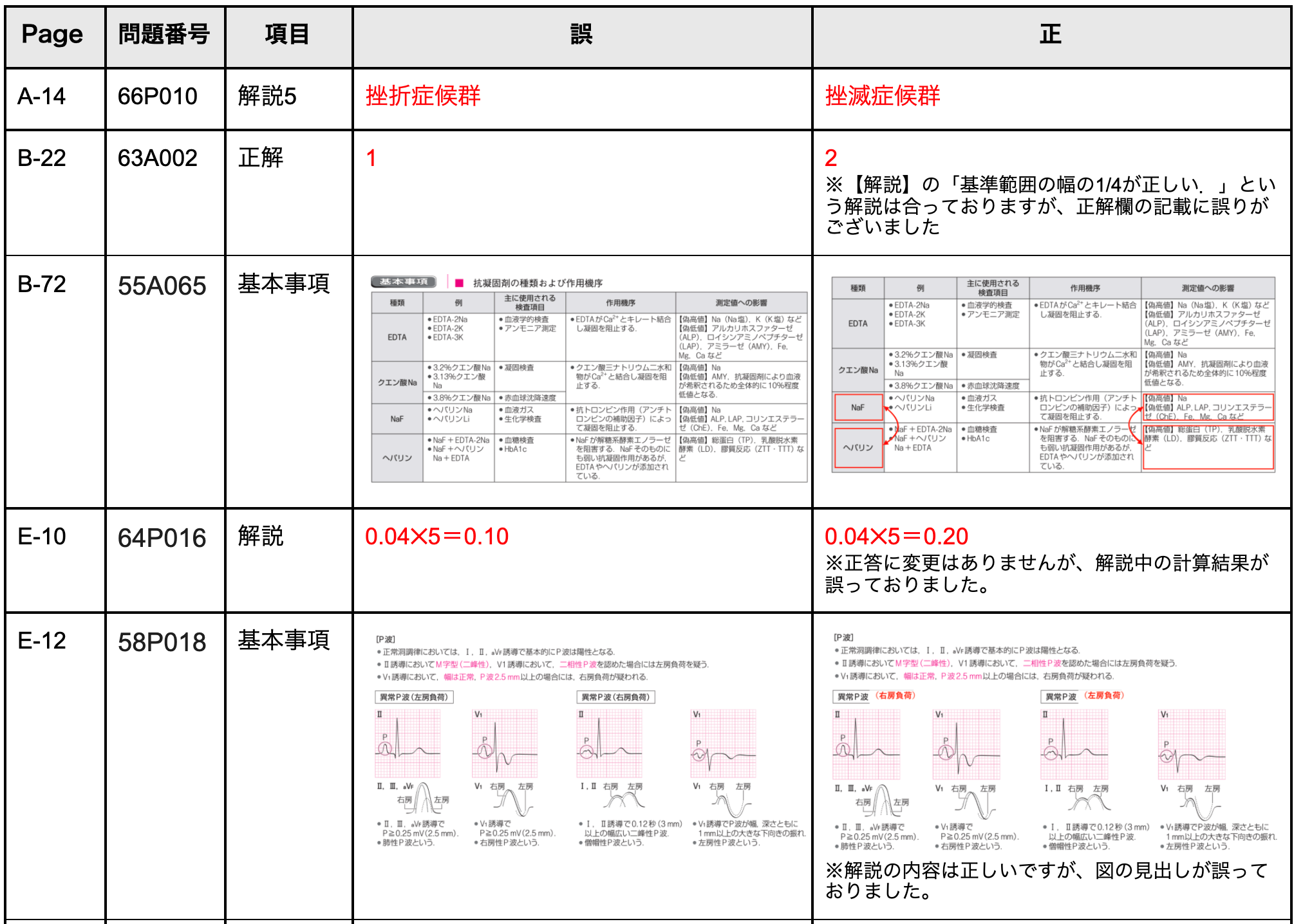Click the B-22 page cell

[x=55, y=192]
